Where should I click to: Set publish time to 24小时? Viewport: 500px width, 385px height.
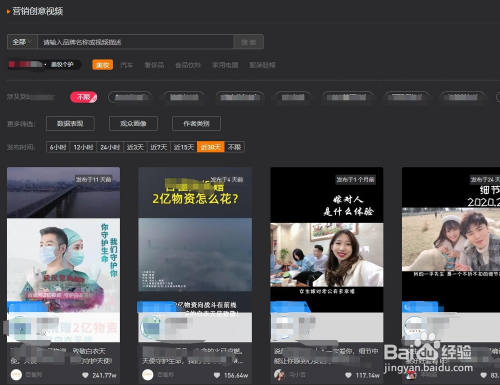[x=110, y=147]
